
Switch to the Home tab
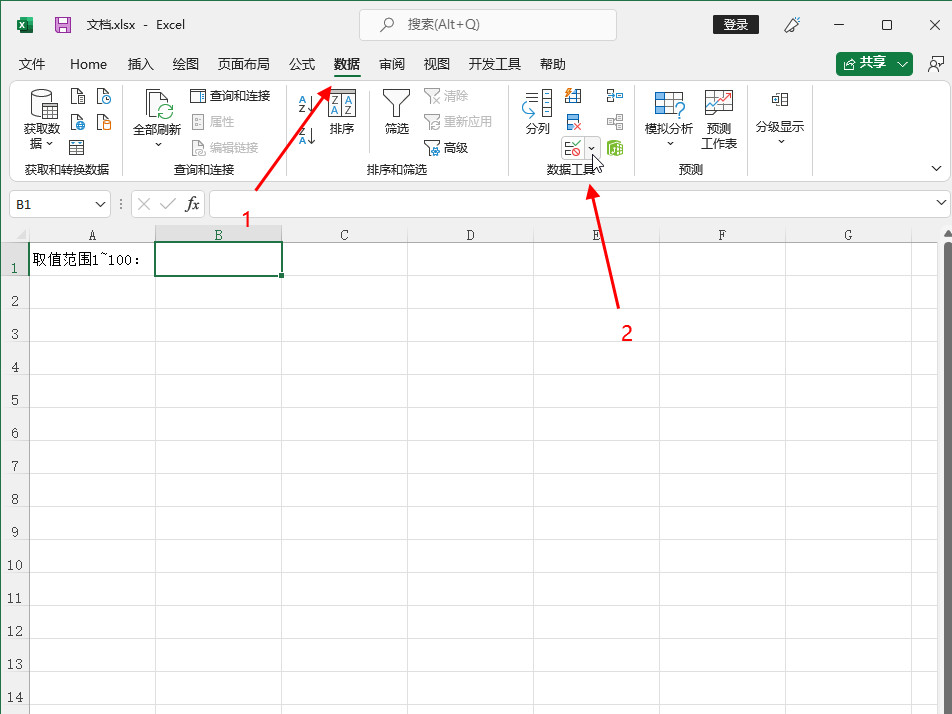pos(88,64)
